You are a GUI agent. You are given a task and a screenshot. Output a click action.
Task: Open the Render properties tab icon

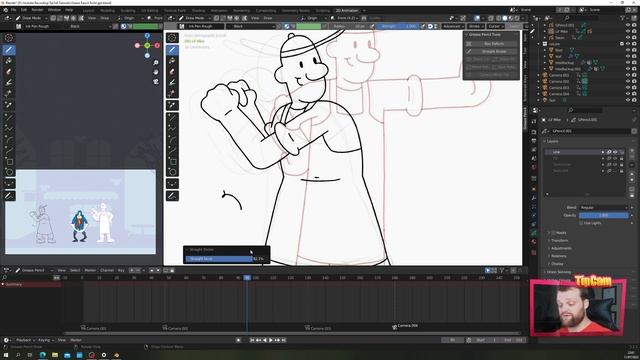[533, 132]
